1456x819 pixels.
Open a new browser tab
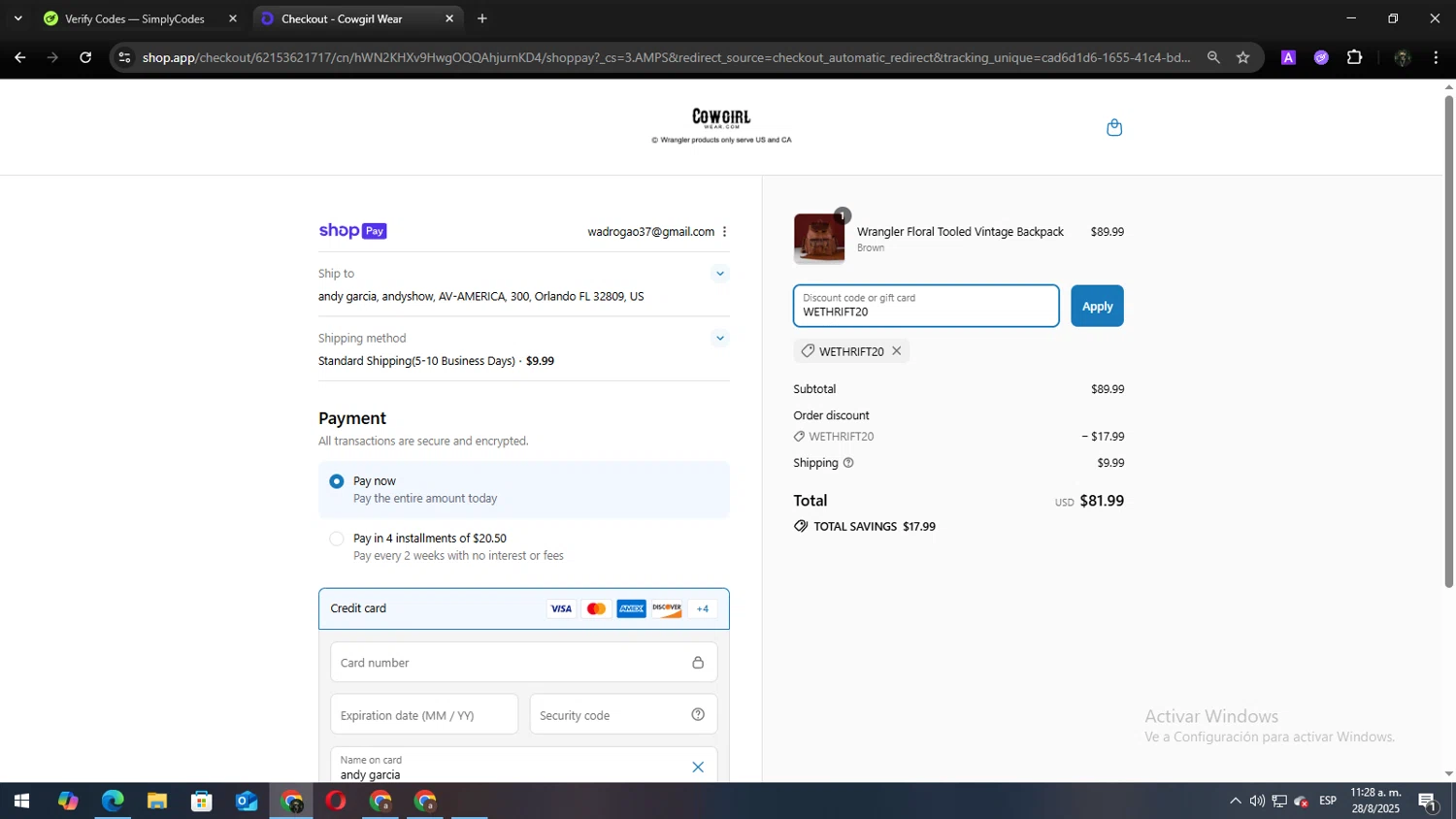point(482,18)
